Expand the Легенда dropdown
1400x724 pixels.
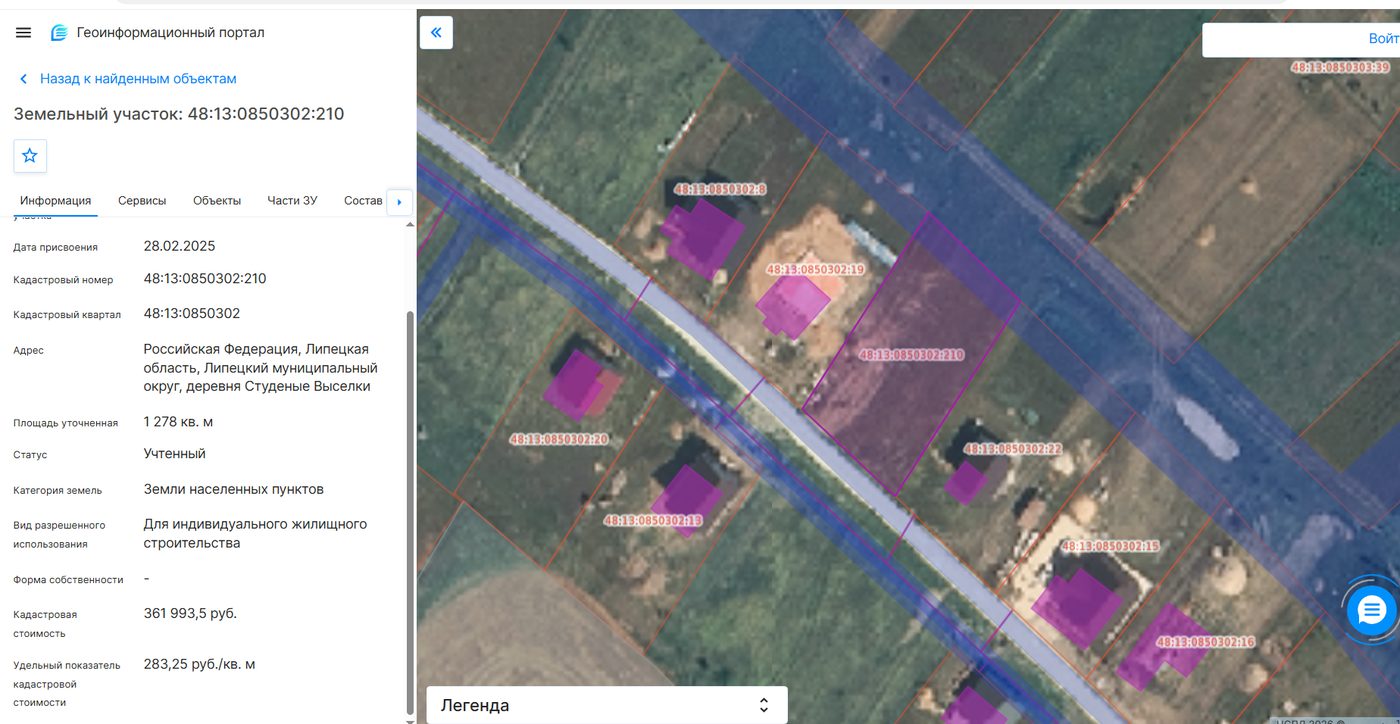coord(607,705)
